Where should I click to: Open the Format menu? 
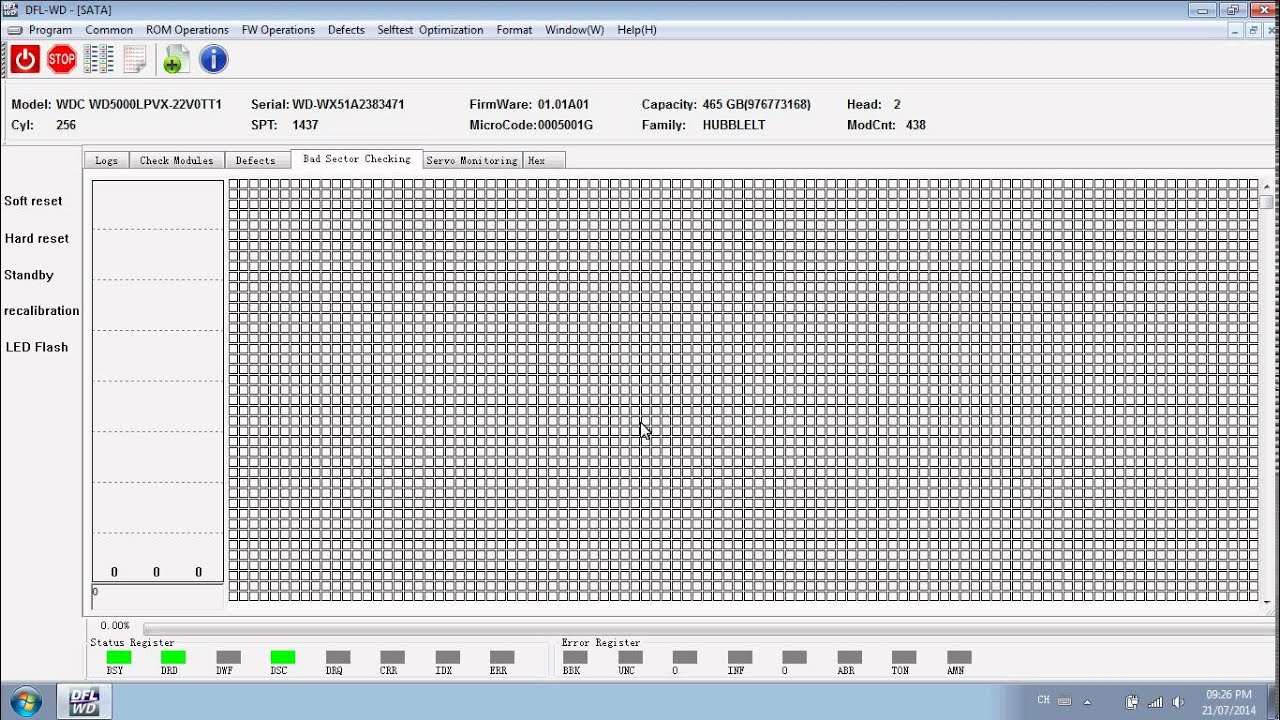point(514,30)
